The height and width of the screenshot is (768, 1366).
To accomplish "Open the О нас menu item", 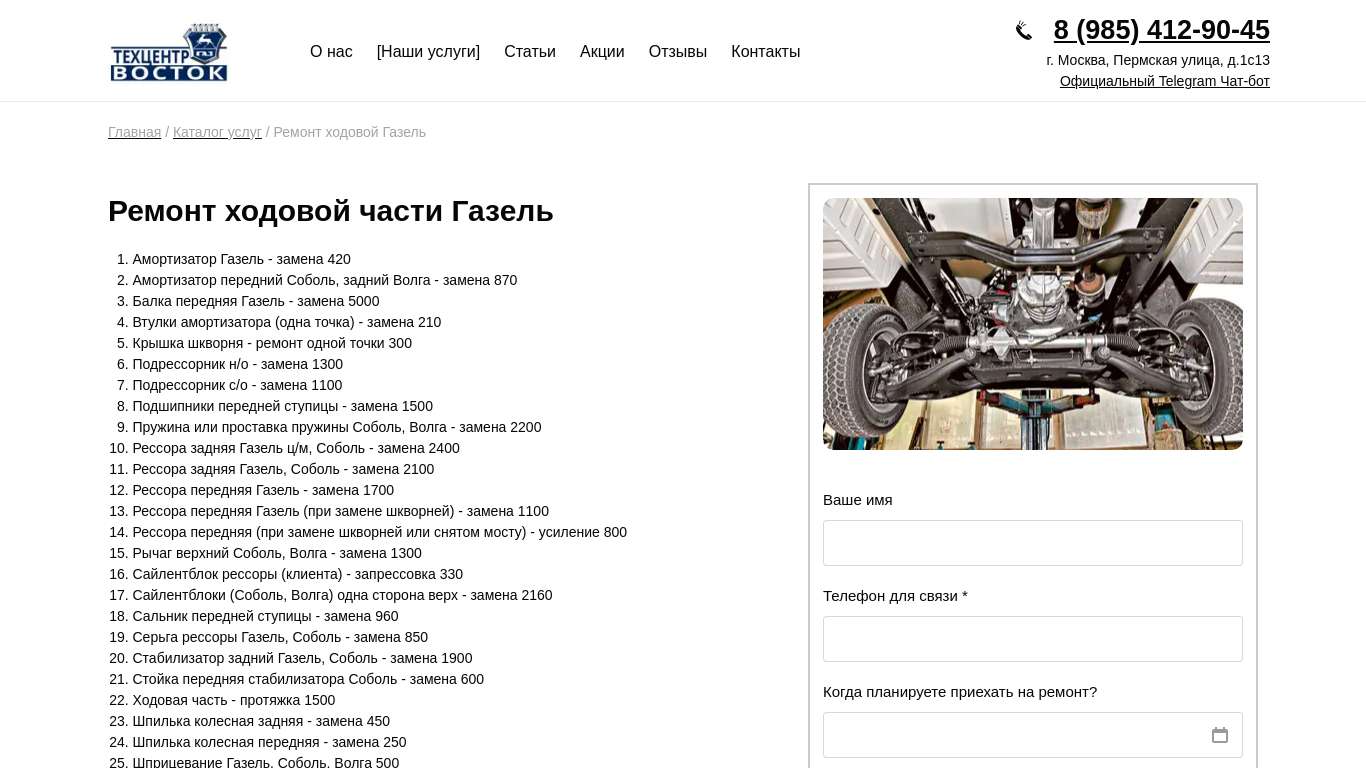I will [331, 52].
